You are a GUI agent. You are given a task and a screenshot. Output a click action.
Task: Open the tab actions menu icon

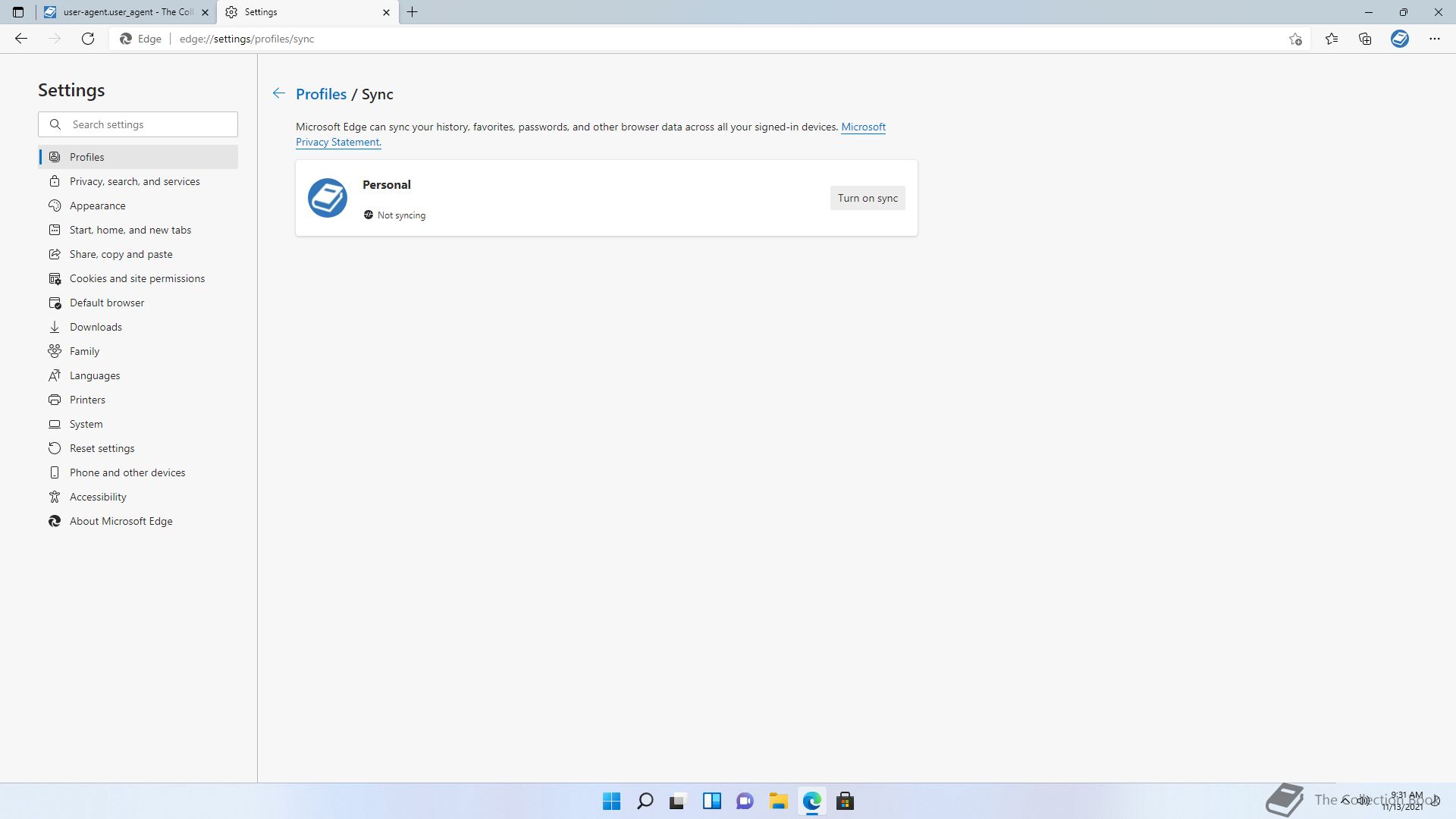coord(18,12)
